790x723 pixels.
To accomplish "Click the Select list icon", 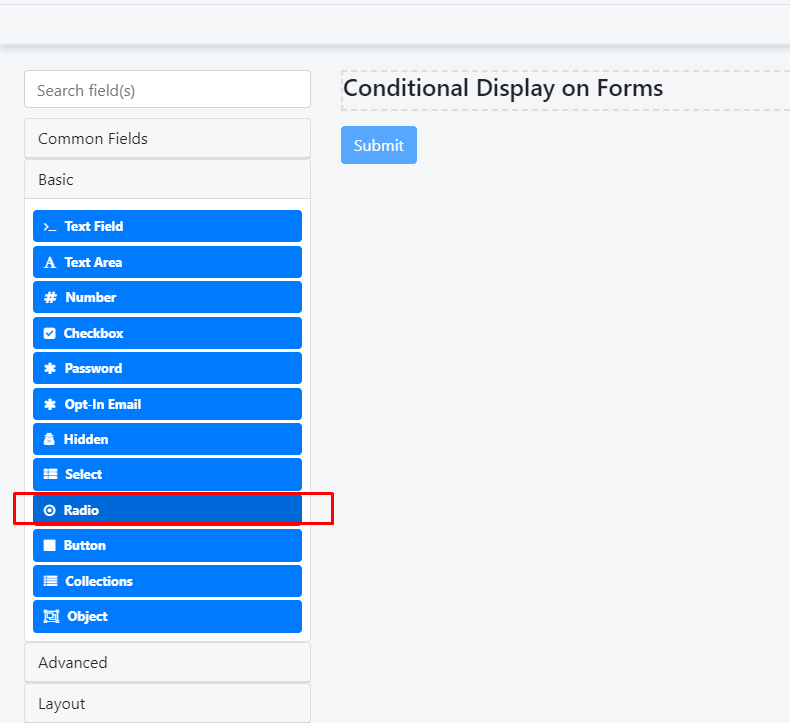I will [50, 475].
